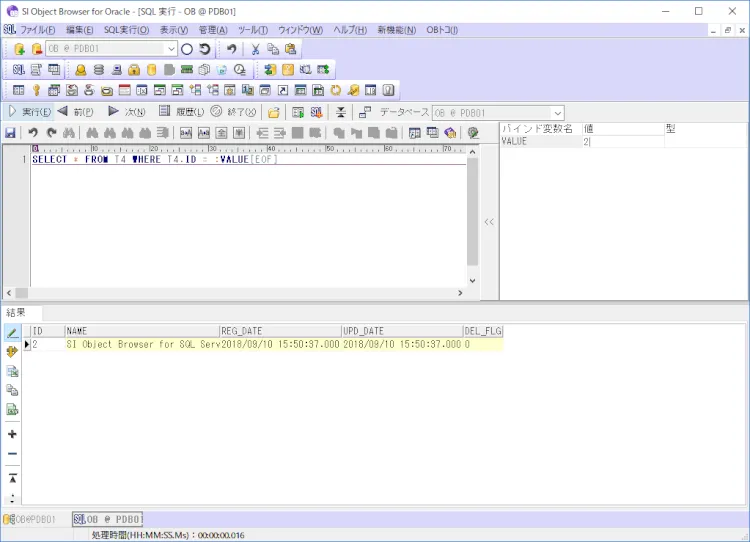Click the 半 half-width conversion icon
750x542 pixels.
pyautogui.click(x=239, y=133)
